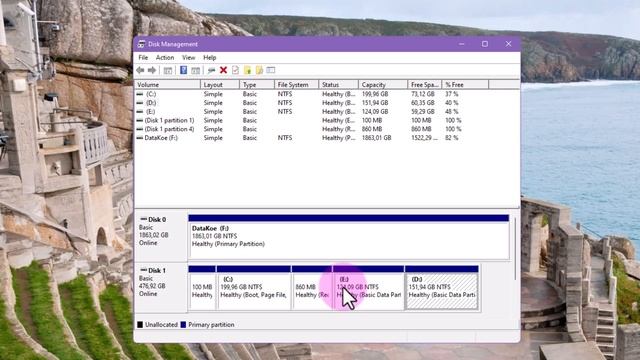Sort by the Status column header

pos(338,85)
